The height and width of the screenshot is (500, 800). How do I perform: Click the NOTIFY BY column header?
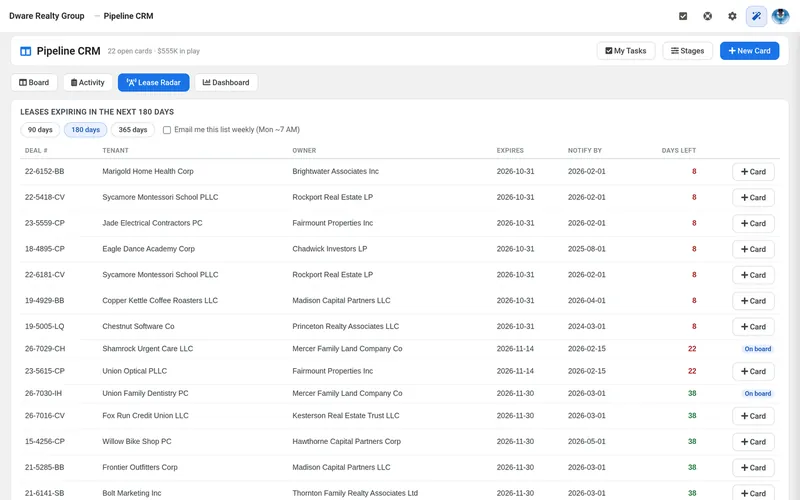[x=585, y=151]
